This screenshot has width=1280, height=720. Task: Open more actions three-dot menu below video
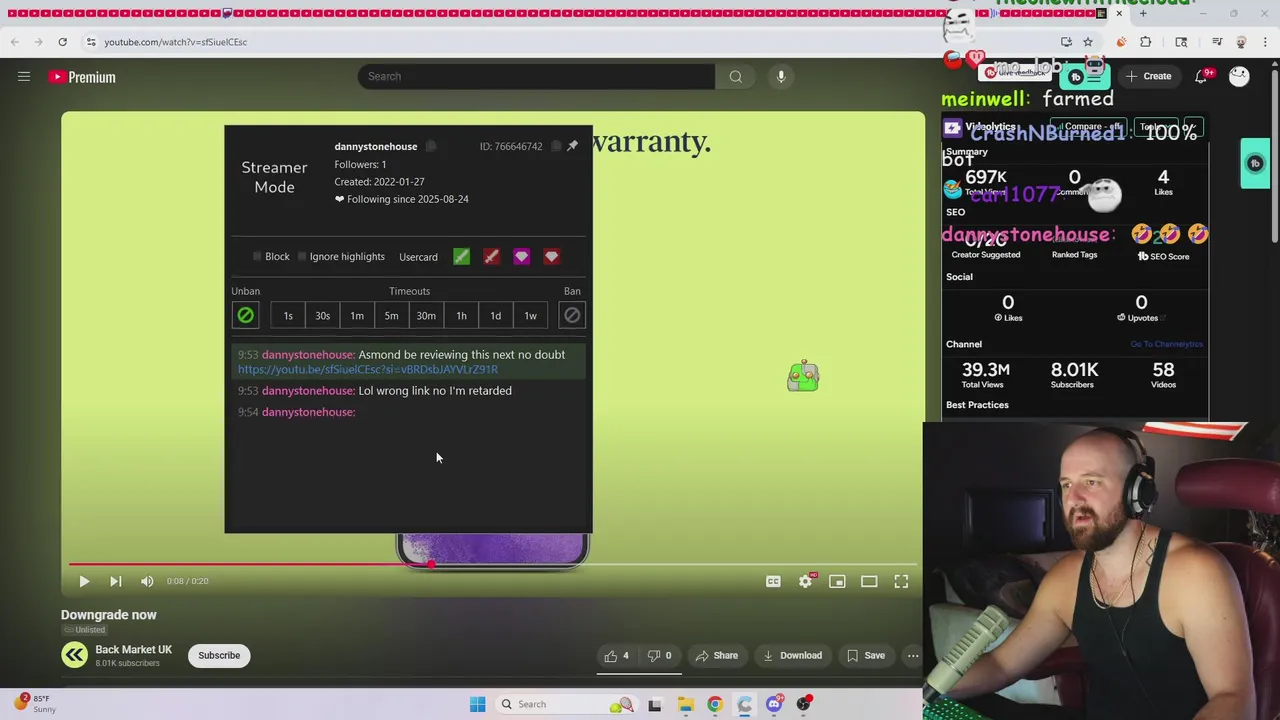[x=913, y=656]
